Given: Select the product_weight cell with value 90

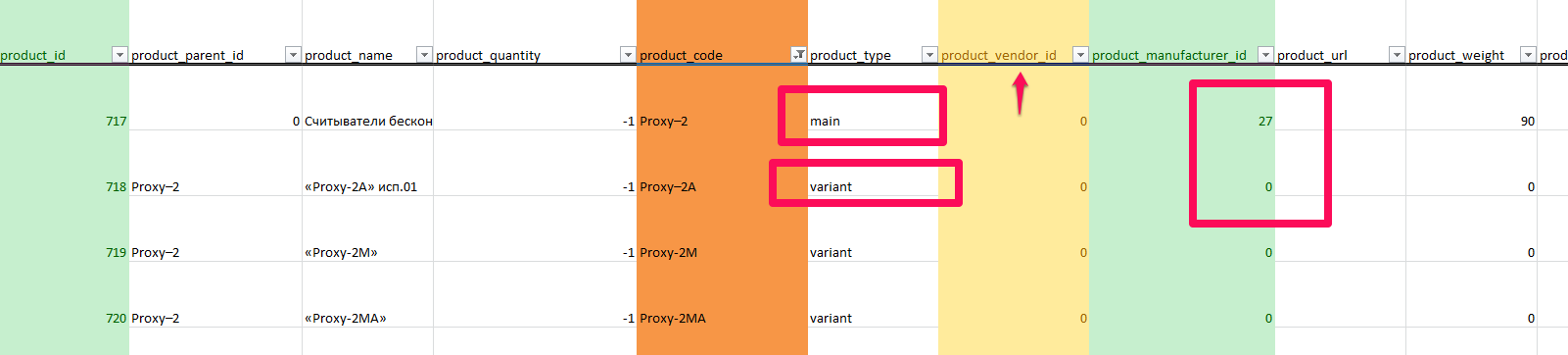Looking at the screenshot, I should tap(1471, 121).
